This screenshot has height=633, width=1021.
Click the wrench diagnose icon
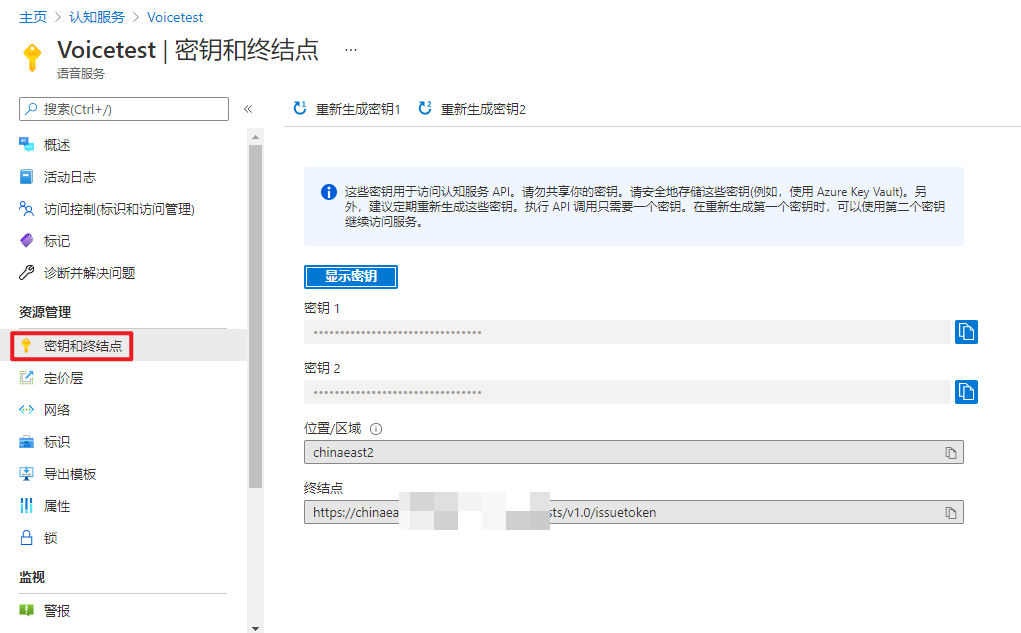click(x=27, y=272)
